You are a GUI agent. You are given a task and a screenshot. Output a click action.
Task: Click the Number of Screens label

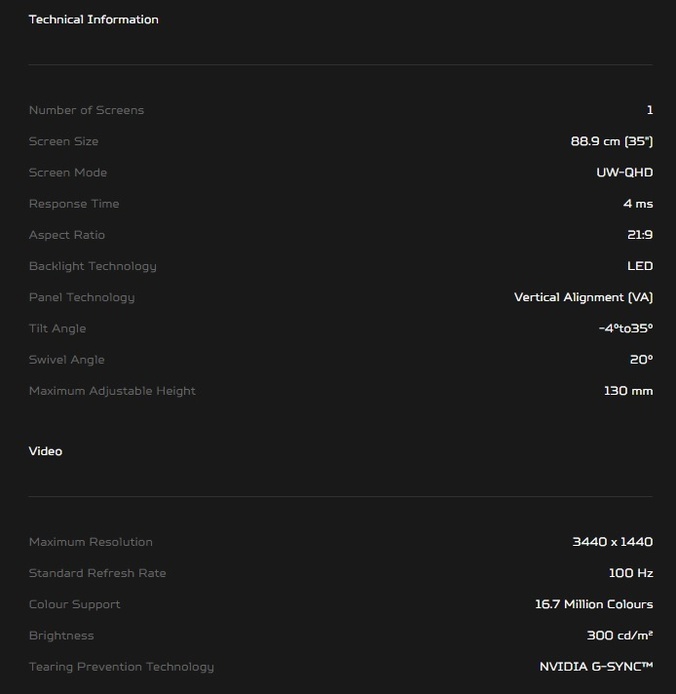[86, 110]
